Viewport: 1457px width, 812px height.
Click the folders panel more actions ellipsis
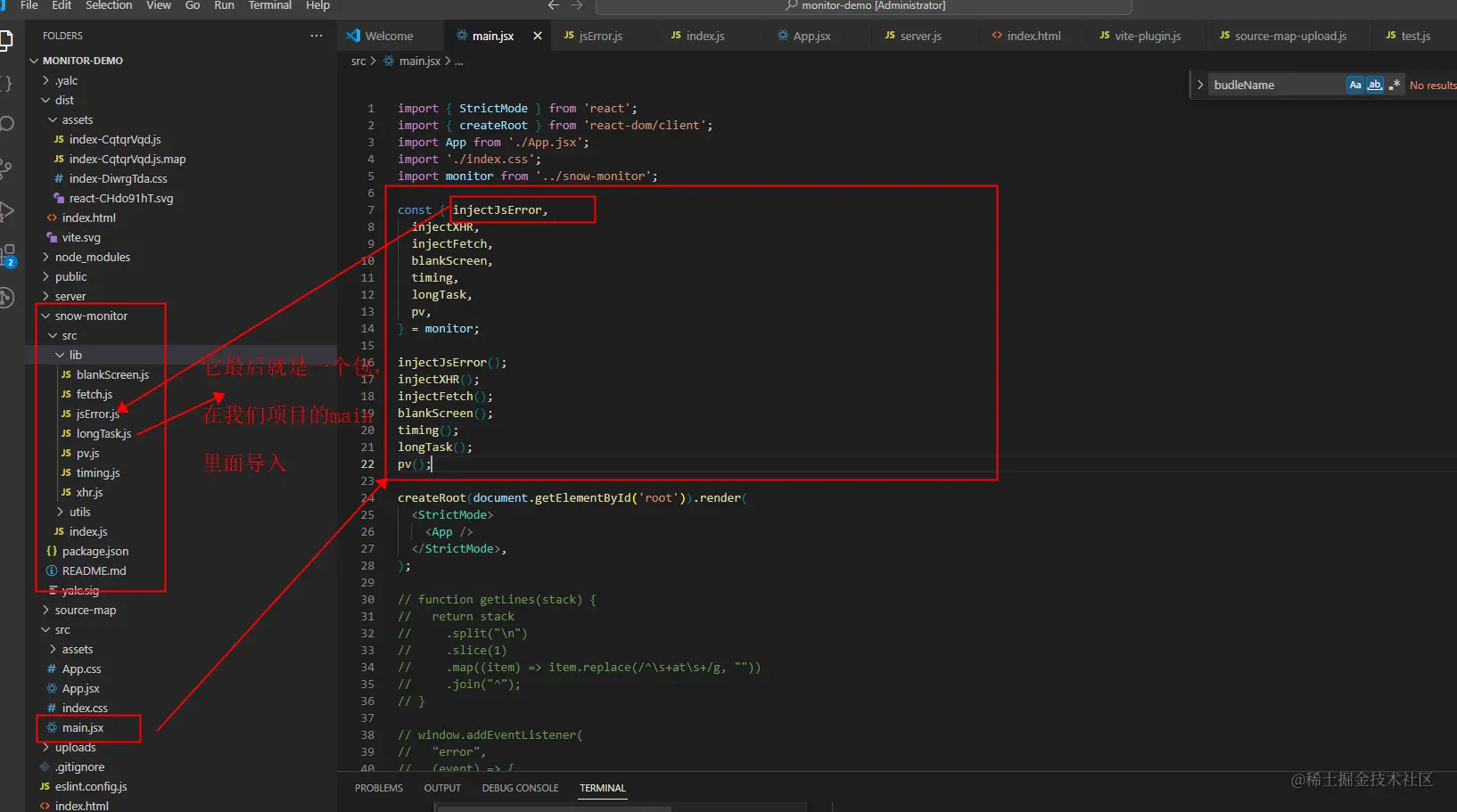click(x=317, y=36)
